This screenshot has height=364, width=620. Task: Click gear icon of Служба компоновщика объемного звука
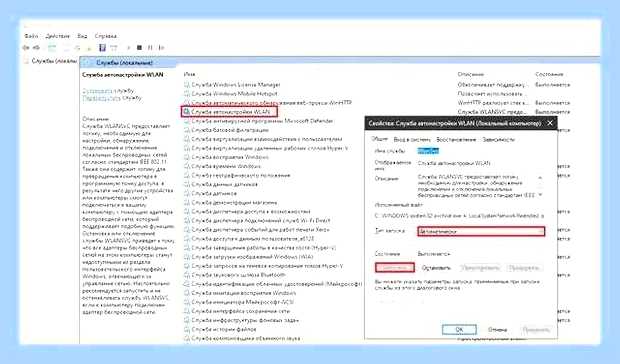(x=187, y=338)
